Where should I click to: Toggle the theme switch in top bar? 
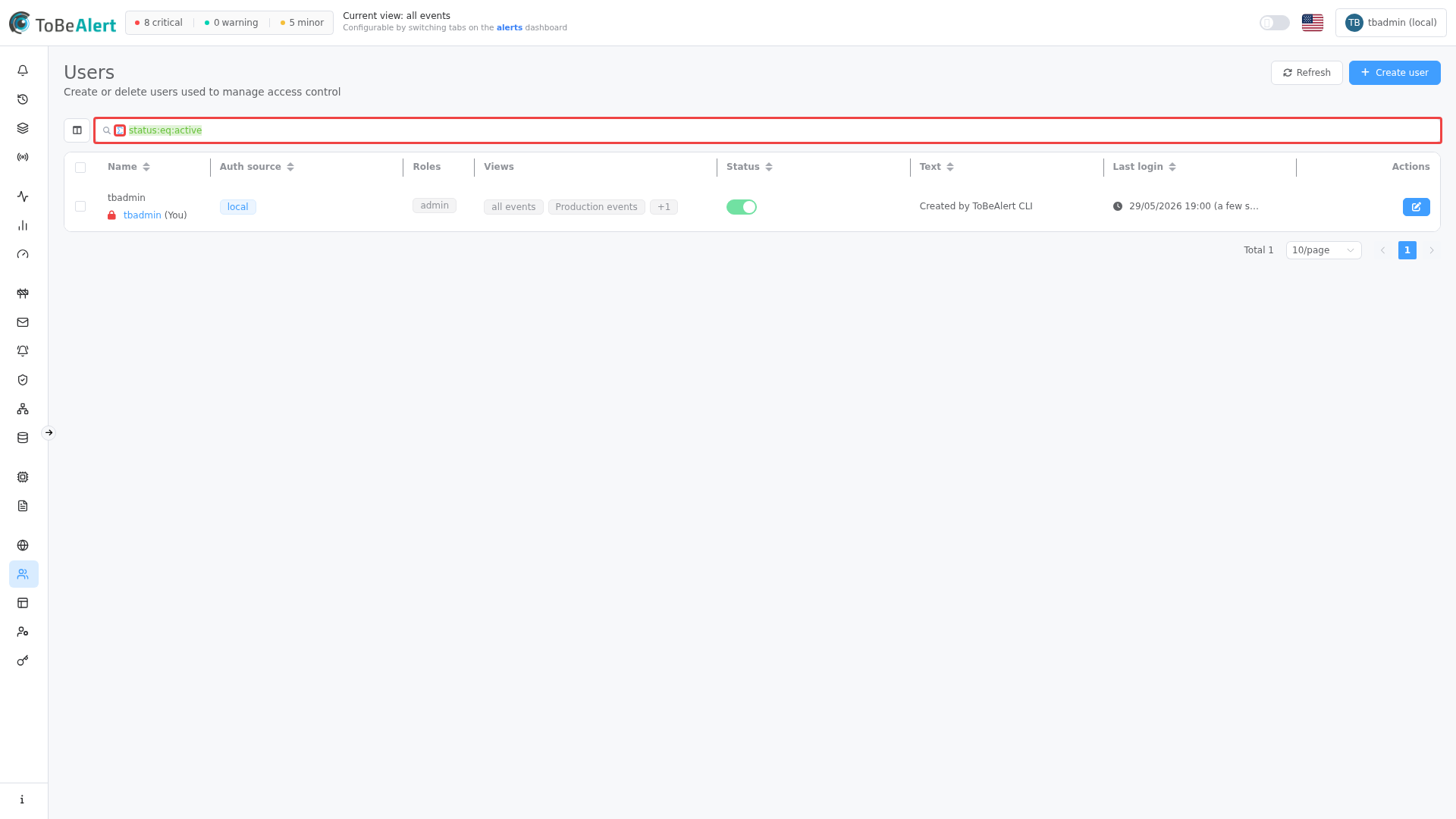(x=1275, y=23)
